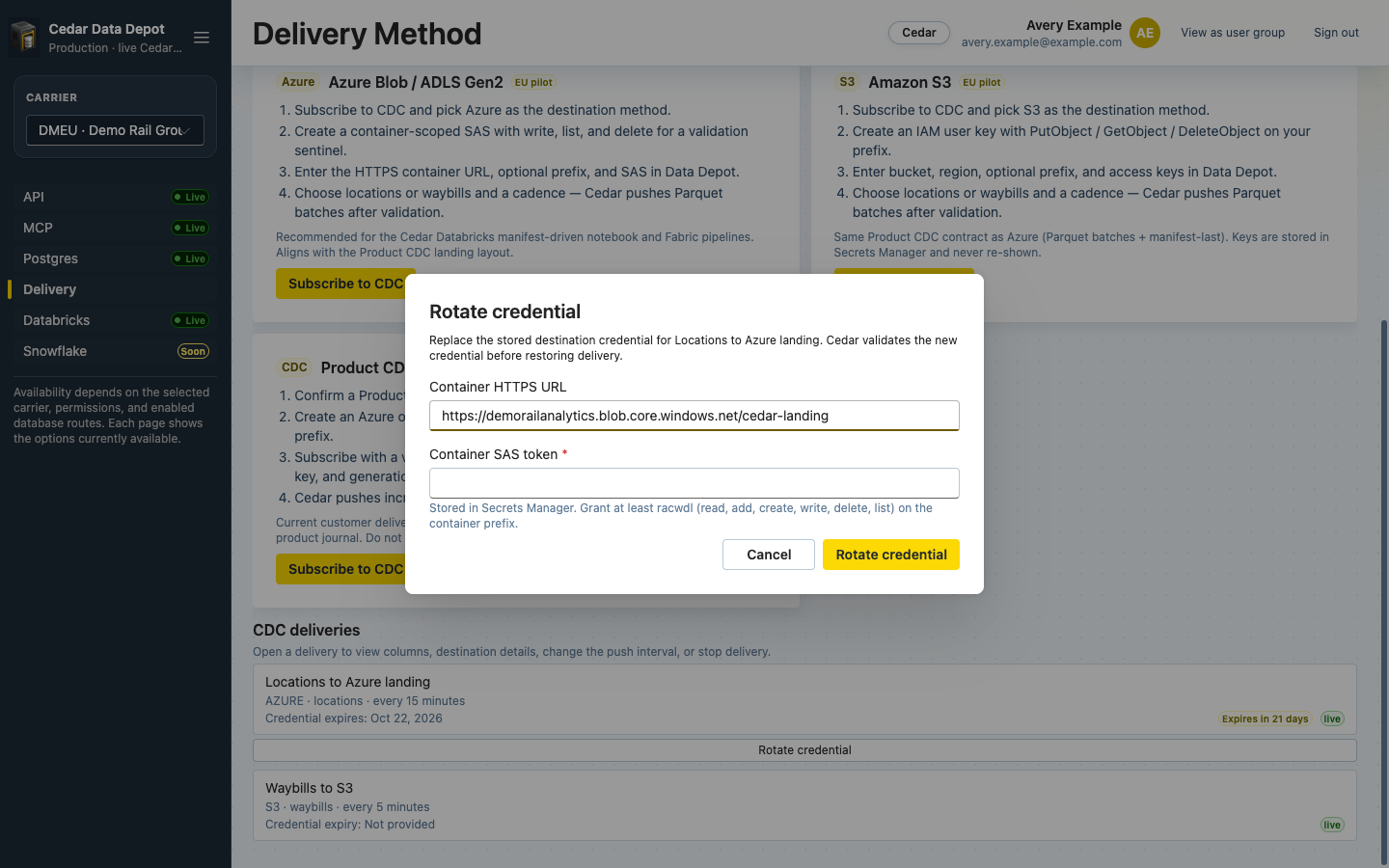Open the MCP section
This screenshot has width=1389, height=868.
tap(115, 228)
